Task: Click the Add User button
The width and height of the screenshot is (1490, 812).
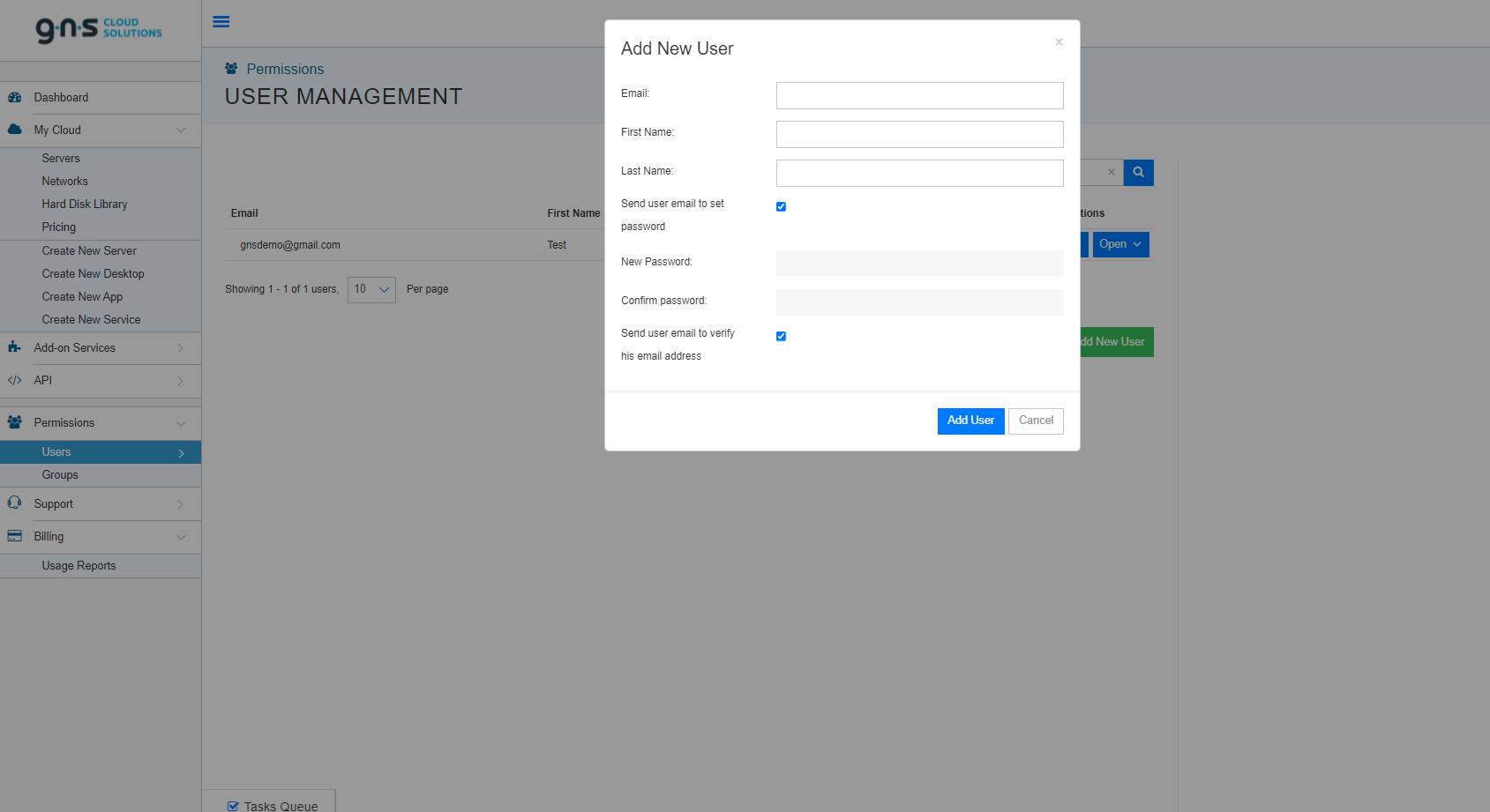Action: click(x=970, y=421)
